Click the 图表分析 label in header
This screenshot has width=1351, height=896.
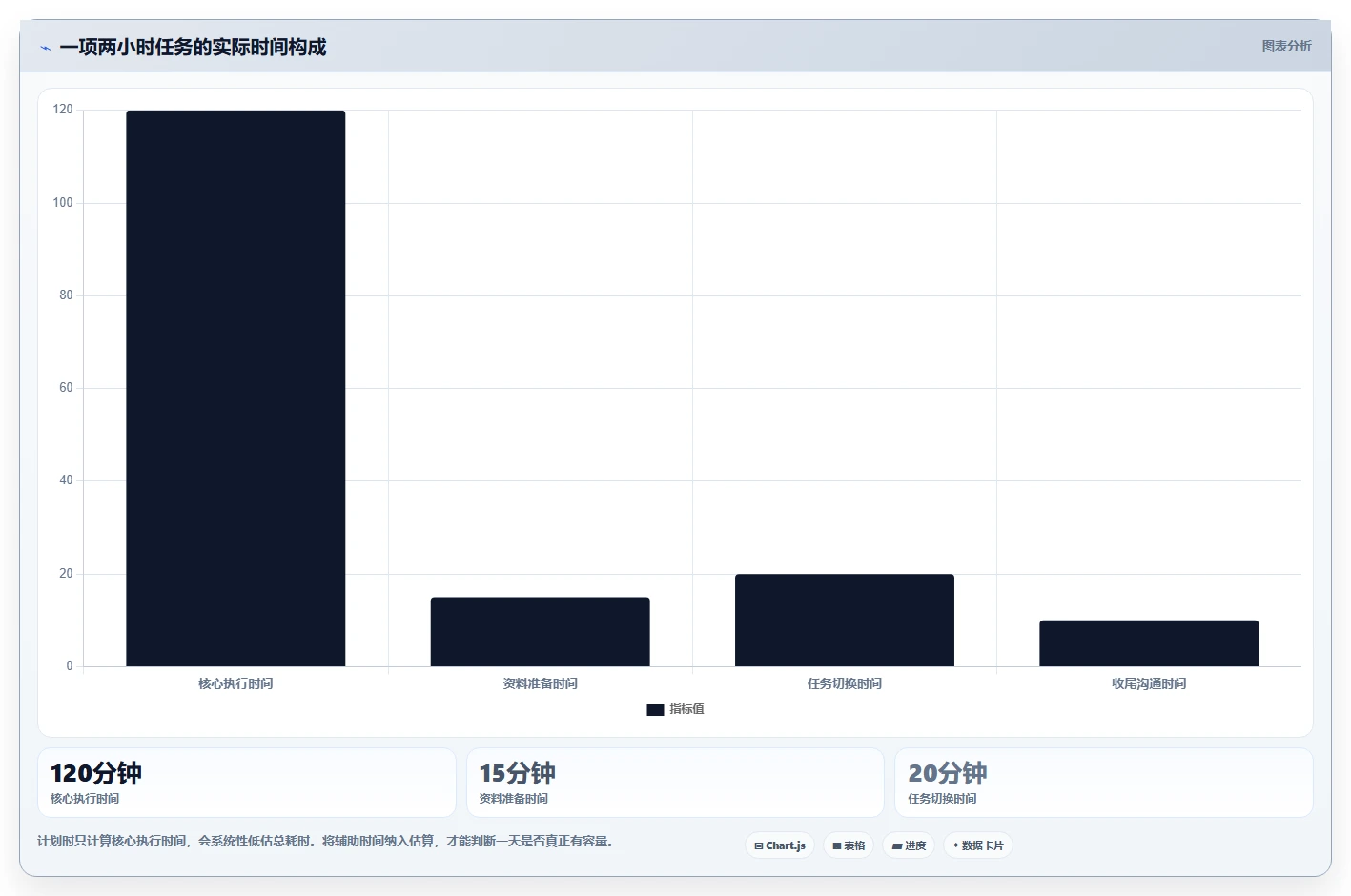coord(1286,46)
